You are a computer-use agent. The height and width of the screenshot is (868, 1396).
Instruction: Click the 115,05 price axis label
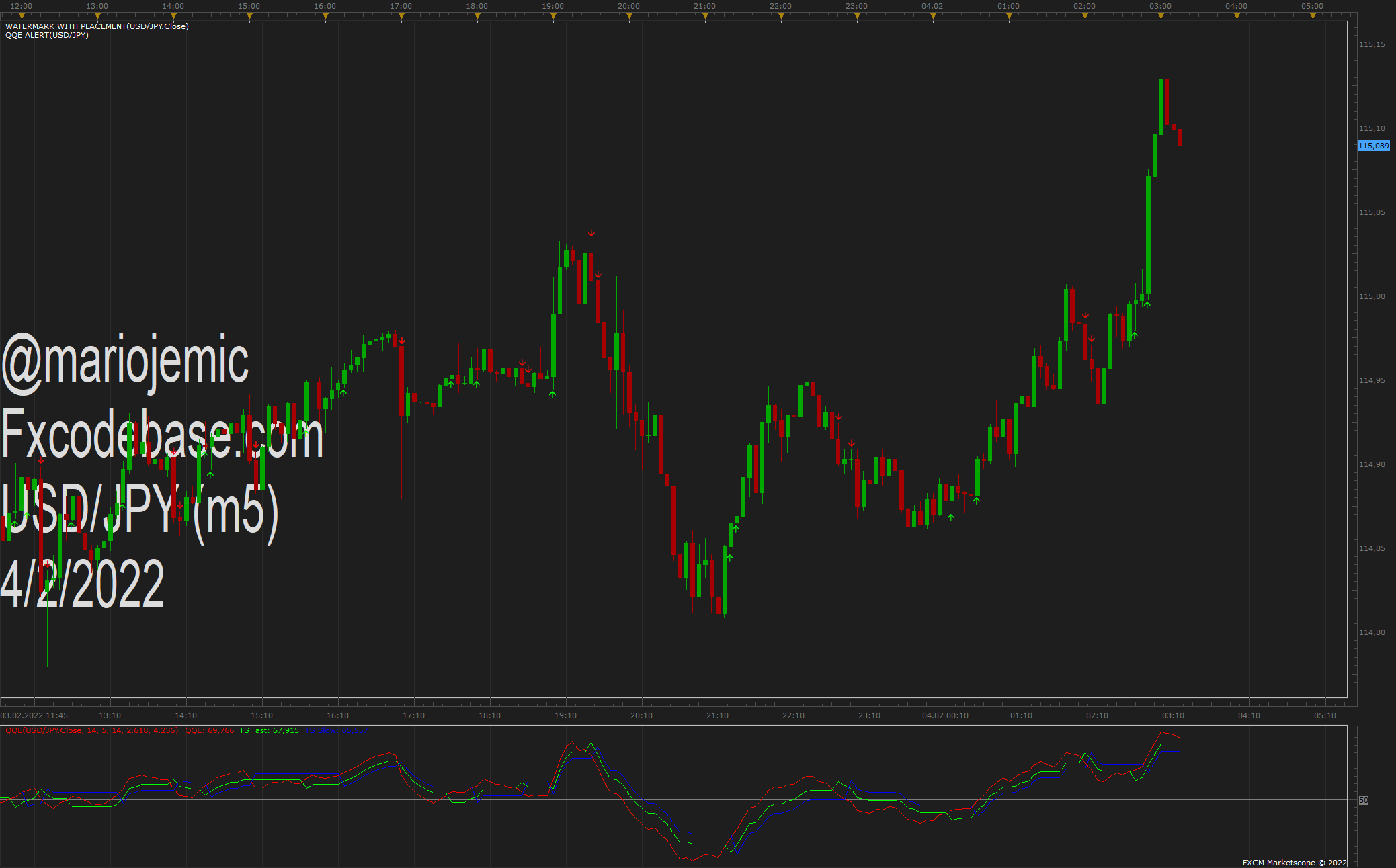[1372, 212]
